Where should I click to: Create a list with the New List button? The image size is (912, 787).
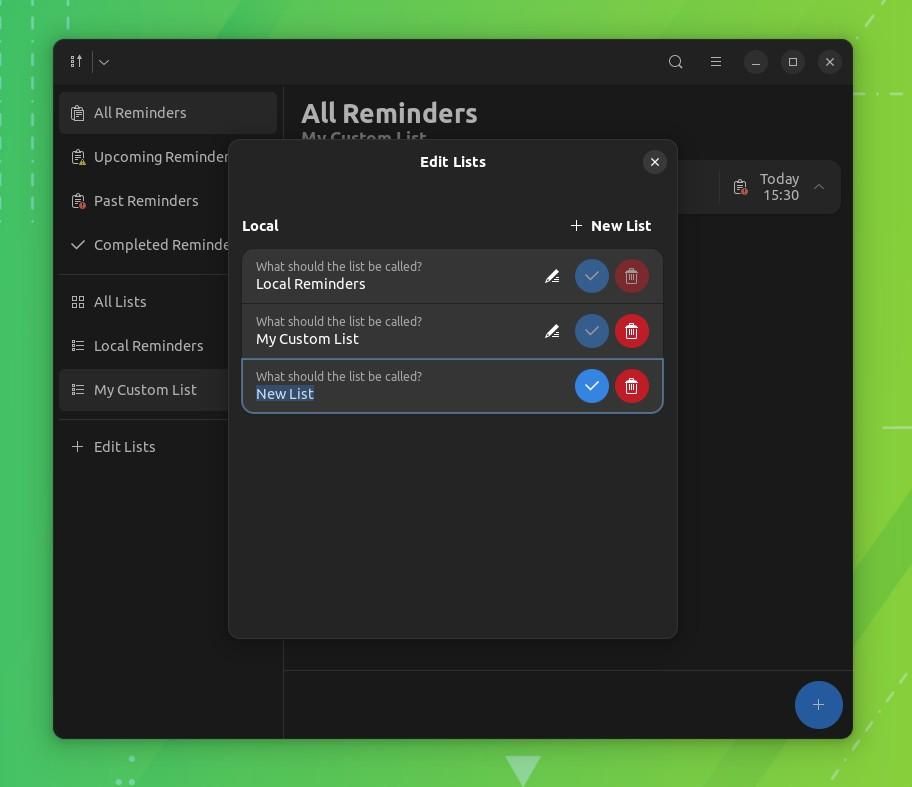610,225
